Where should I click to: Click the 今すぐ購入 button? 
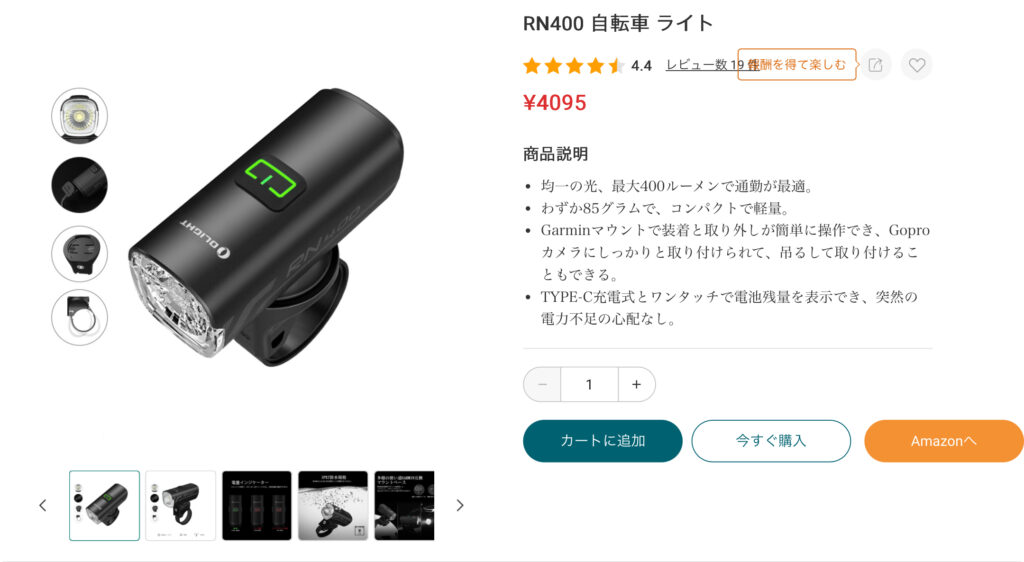click(771, 441)
